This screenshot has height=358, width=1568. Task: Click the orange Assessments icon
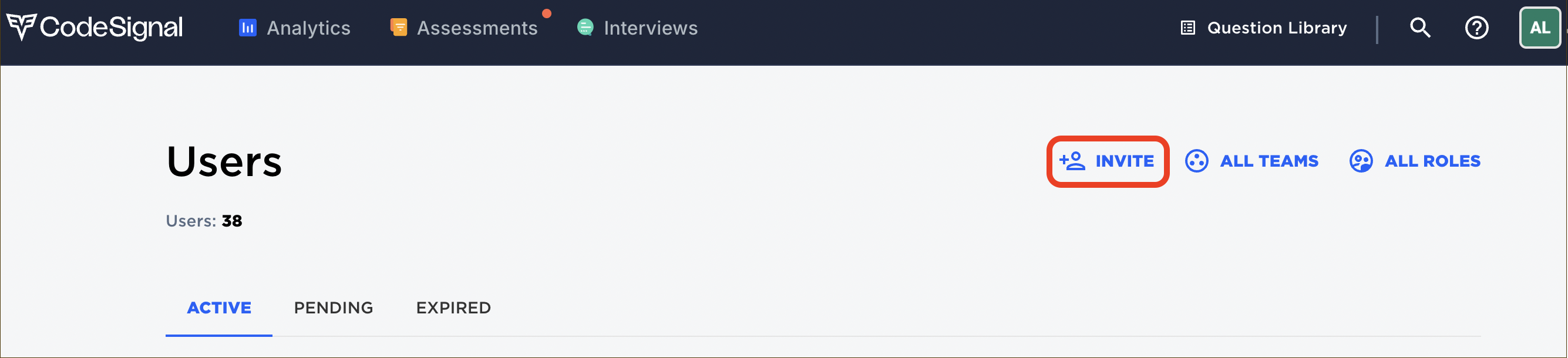[x=399, y=28]
